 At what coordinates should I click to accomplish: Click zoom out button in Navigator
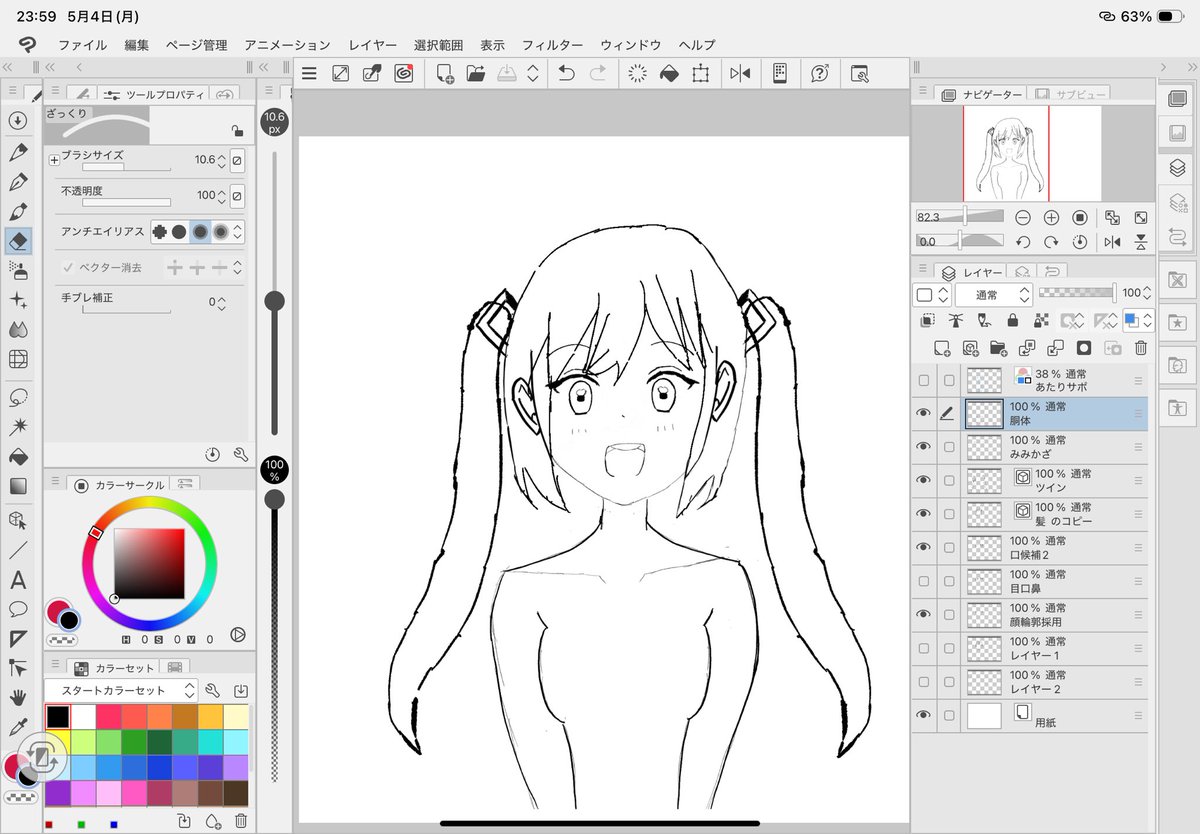coord(1022,217)
